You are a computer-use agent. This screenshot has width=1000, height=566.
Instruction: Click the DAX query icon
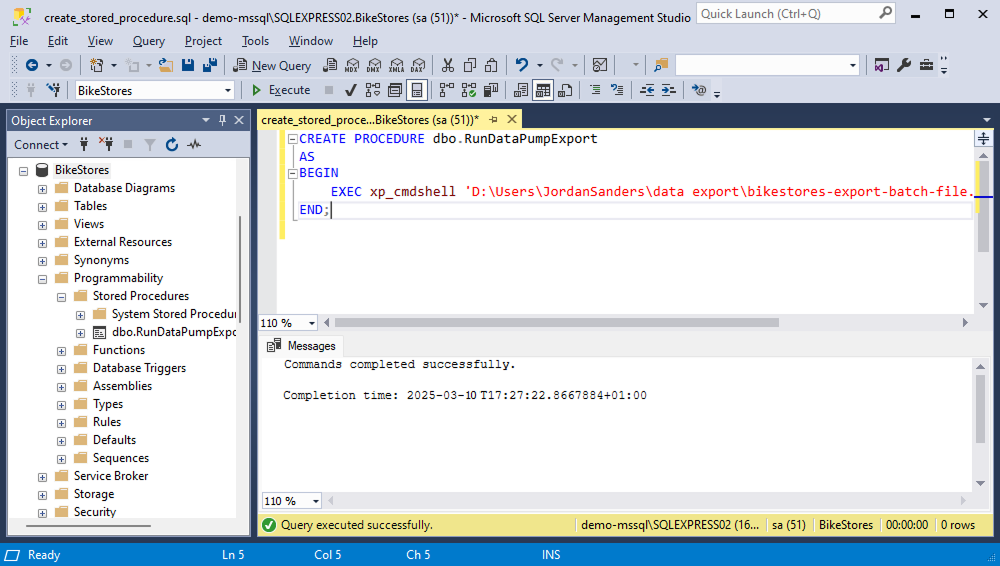tap(418, 65)
